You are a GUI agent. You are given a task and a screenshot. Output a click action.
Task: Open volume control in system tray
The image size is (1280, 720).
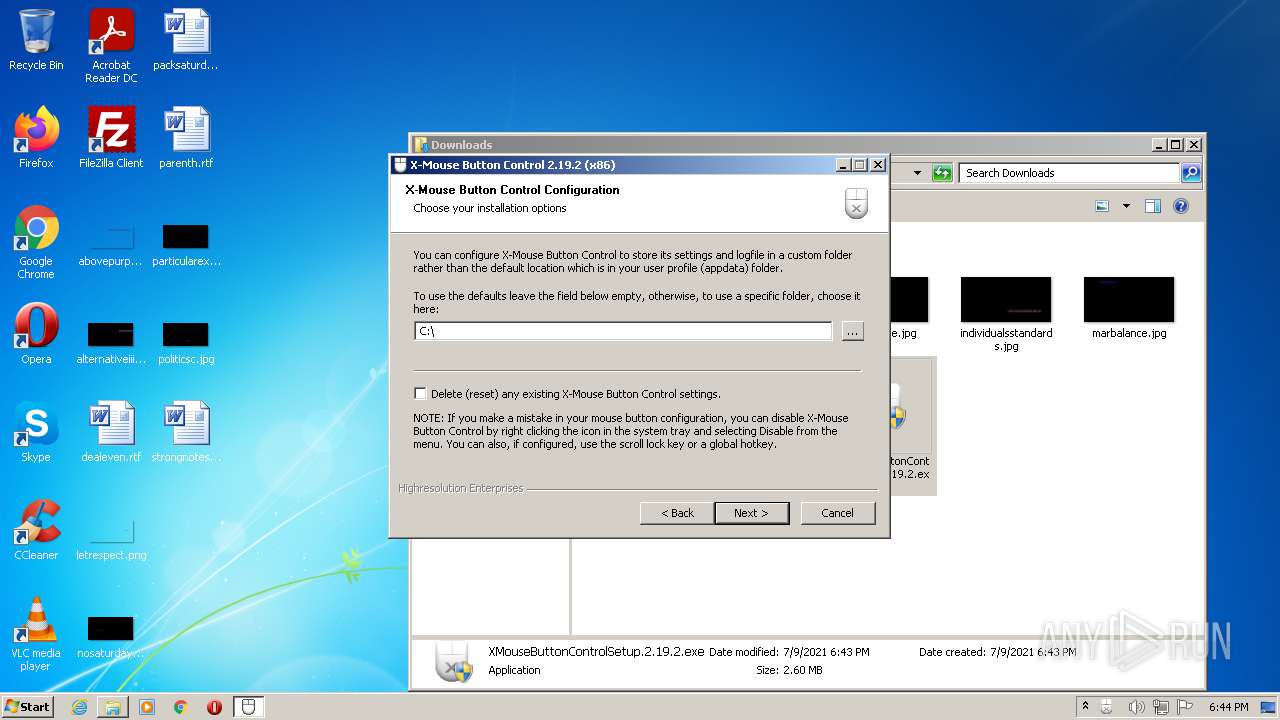[1137, 707]
